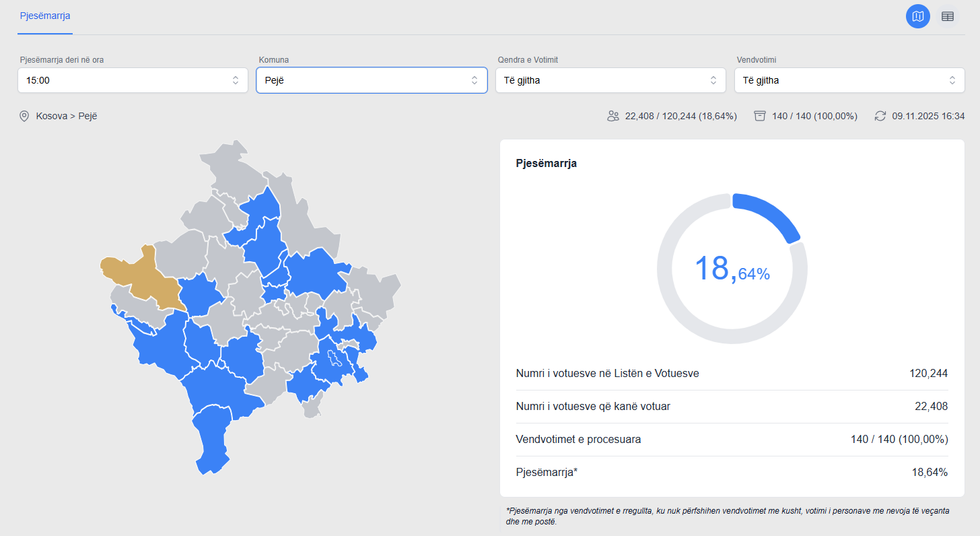This screenshot has height=536, width=980.
Task: Click the 22,408 / 120,244 header stat
Action: coord(680,116)
